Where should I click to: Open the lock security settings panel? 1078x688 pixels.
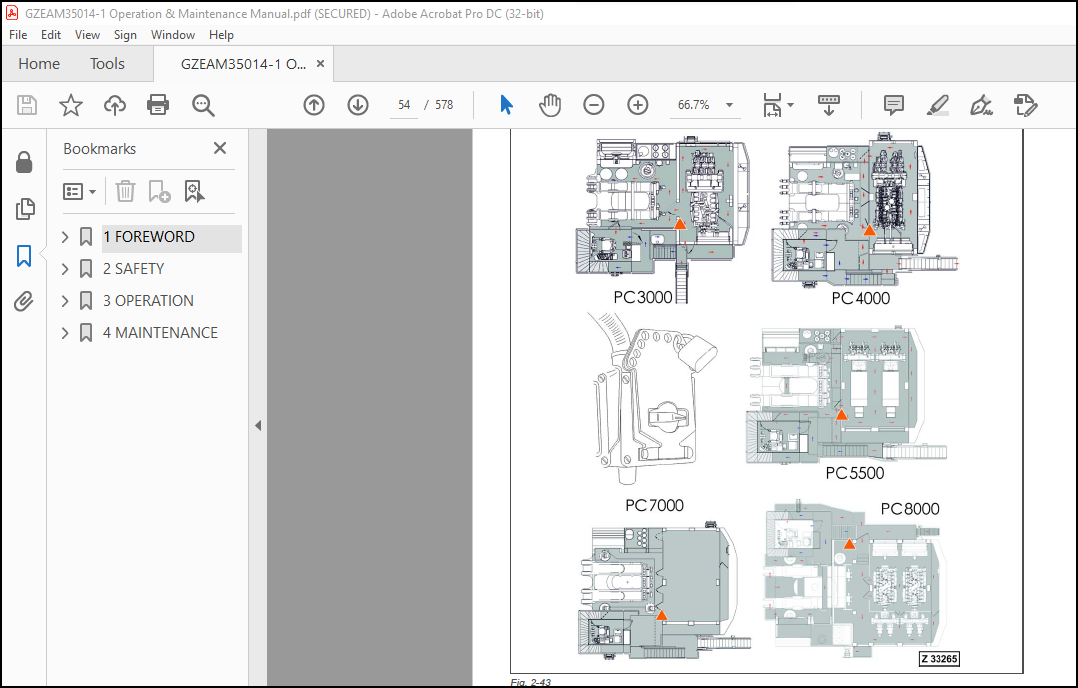coord(24,163)
